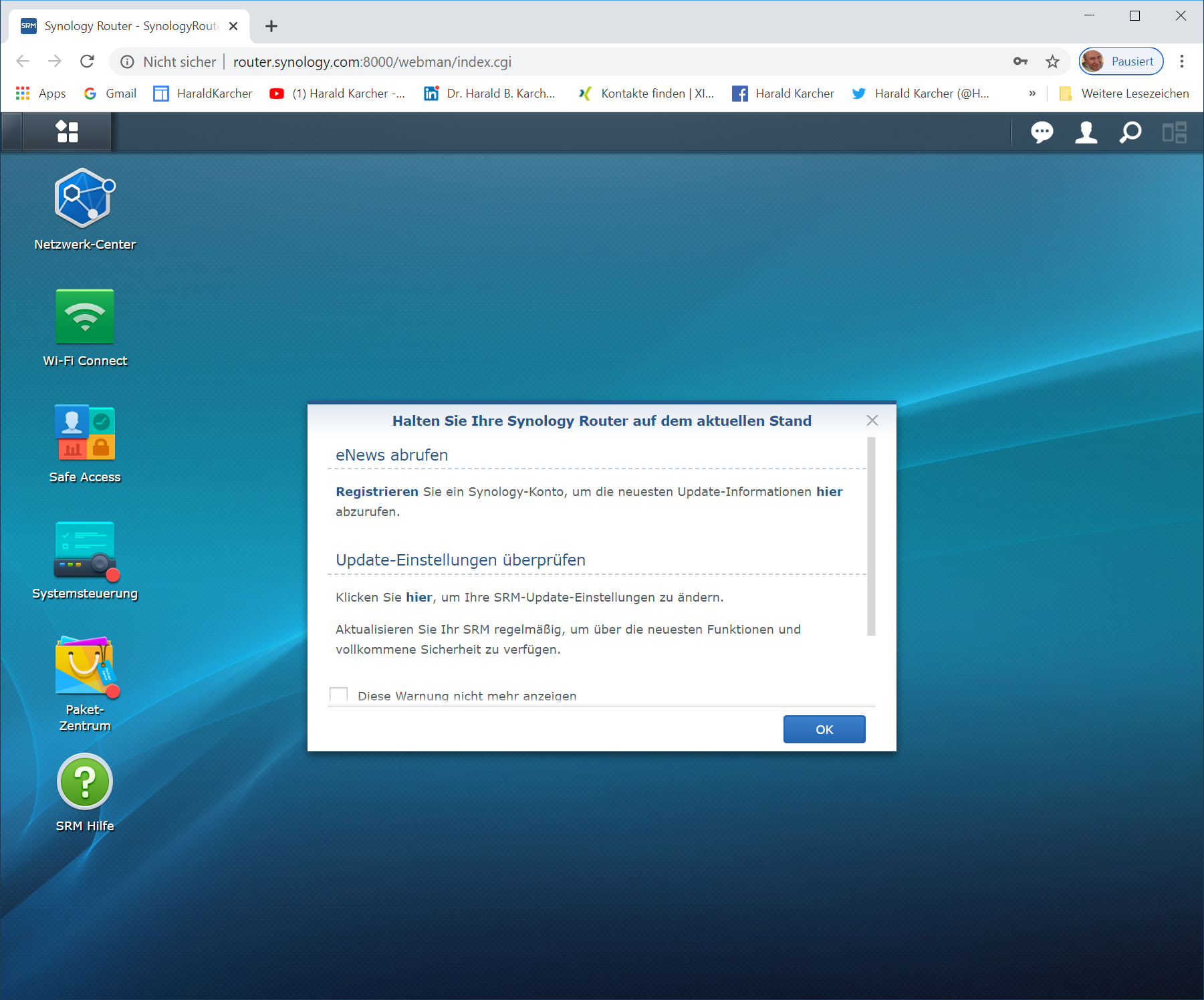Check 'Diese Warnung nicht mehr anzeigen'

tap(339, 695)
